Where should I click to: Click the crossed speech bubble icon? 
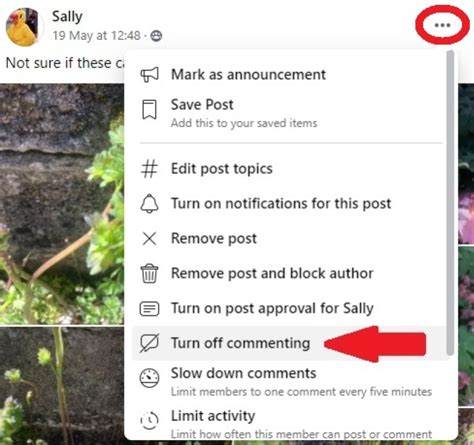(x=149, y=343)
